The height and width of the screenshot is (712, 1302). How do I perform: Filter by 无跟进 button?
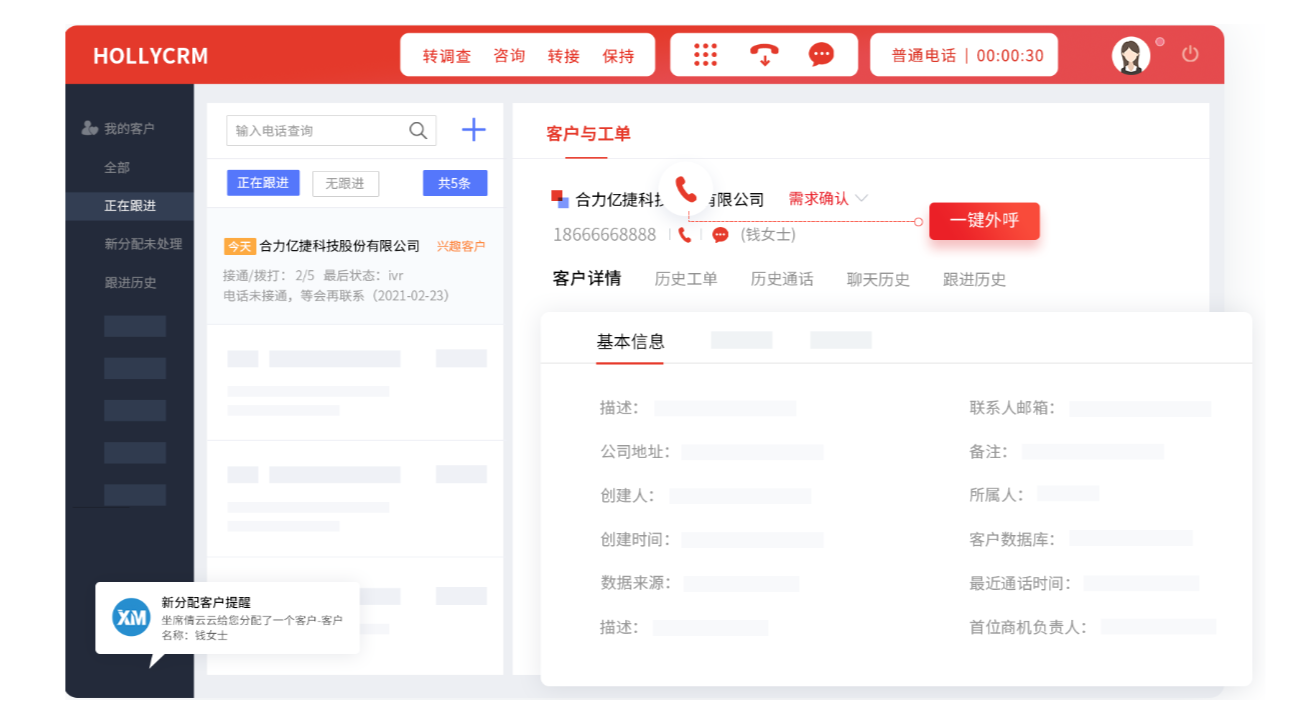tap(345, 183)
